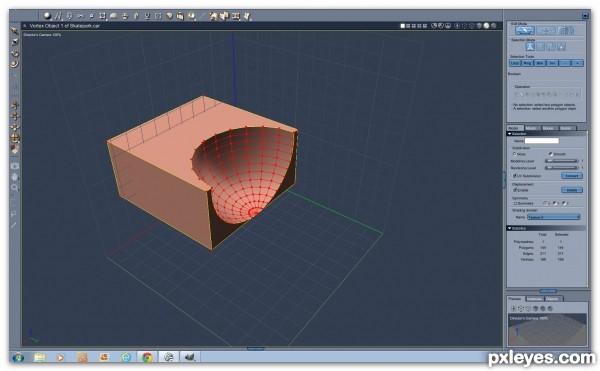Pick the scissors cut tool

click(80, 16)
